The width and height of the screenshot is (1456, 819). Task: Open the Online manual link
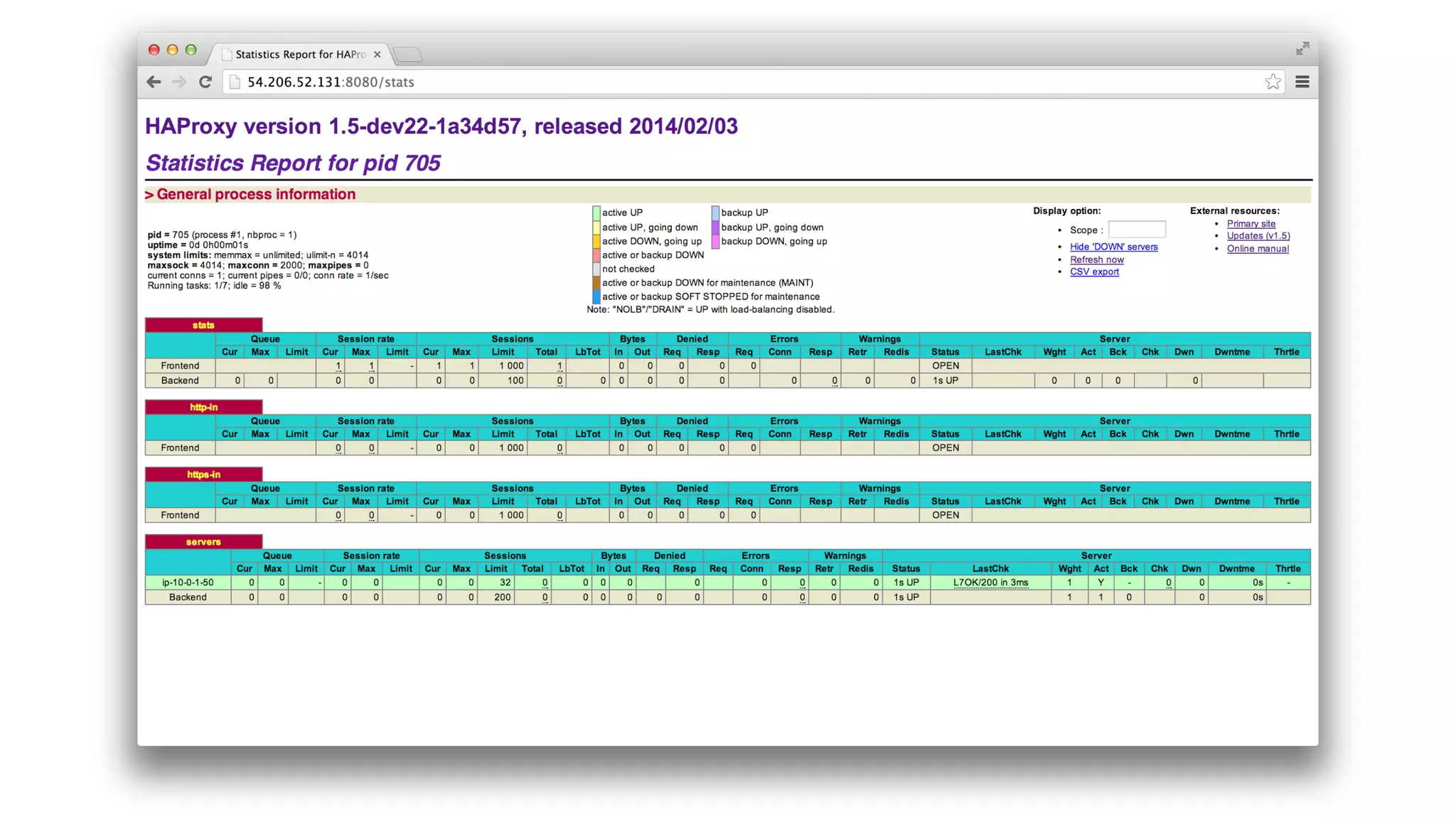[x=1257, y=248]
